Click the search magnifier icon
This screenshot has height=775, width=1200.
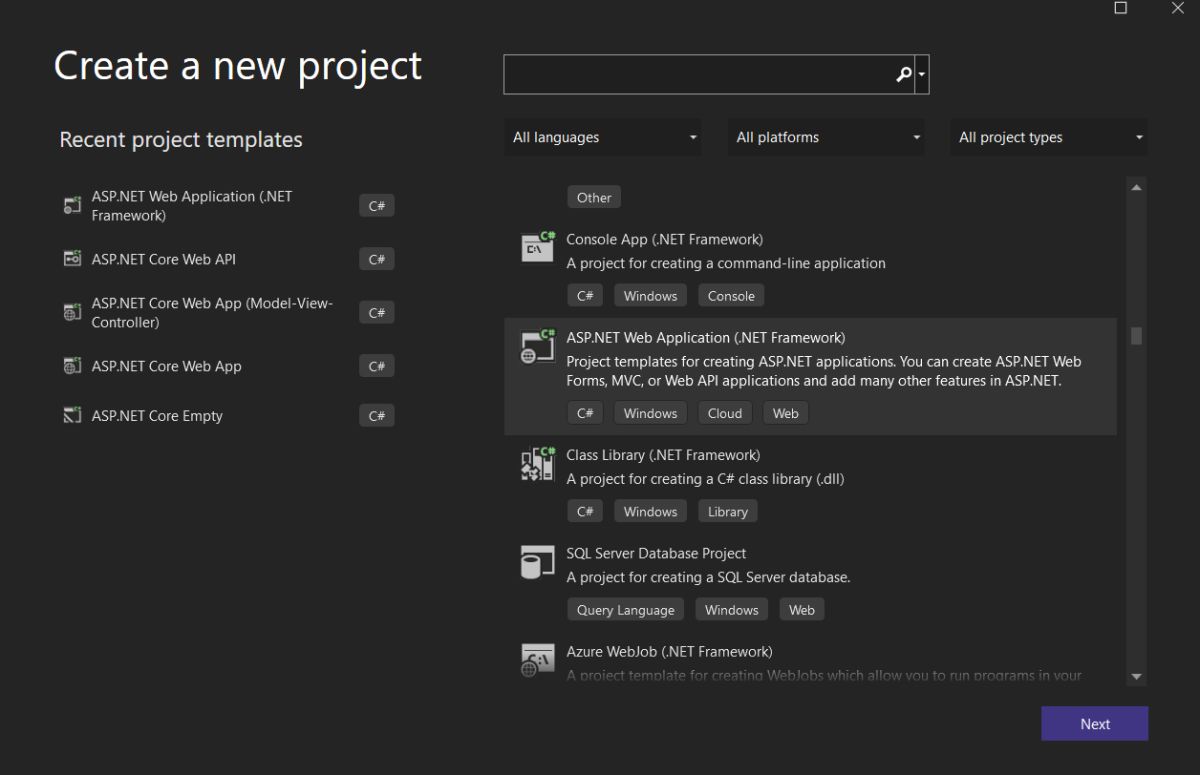903,74
